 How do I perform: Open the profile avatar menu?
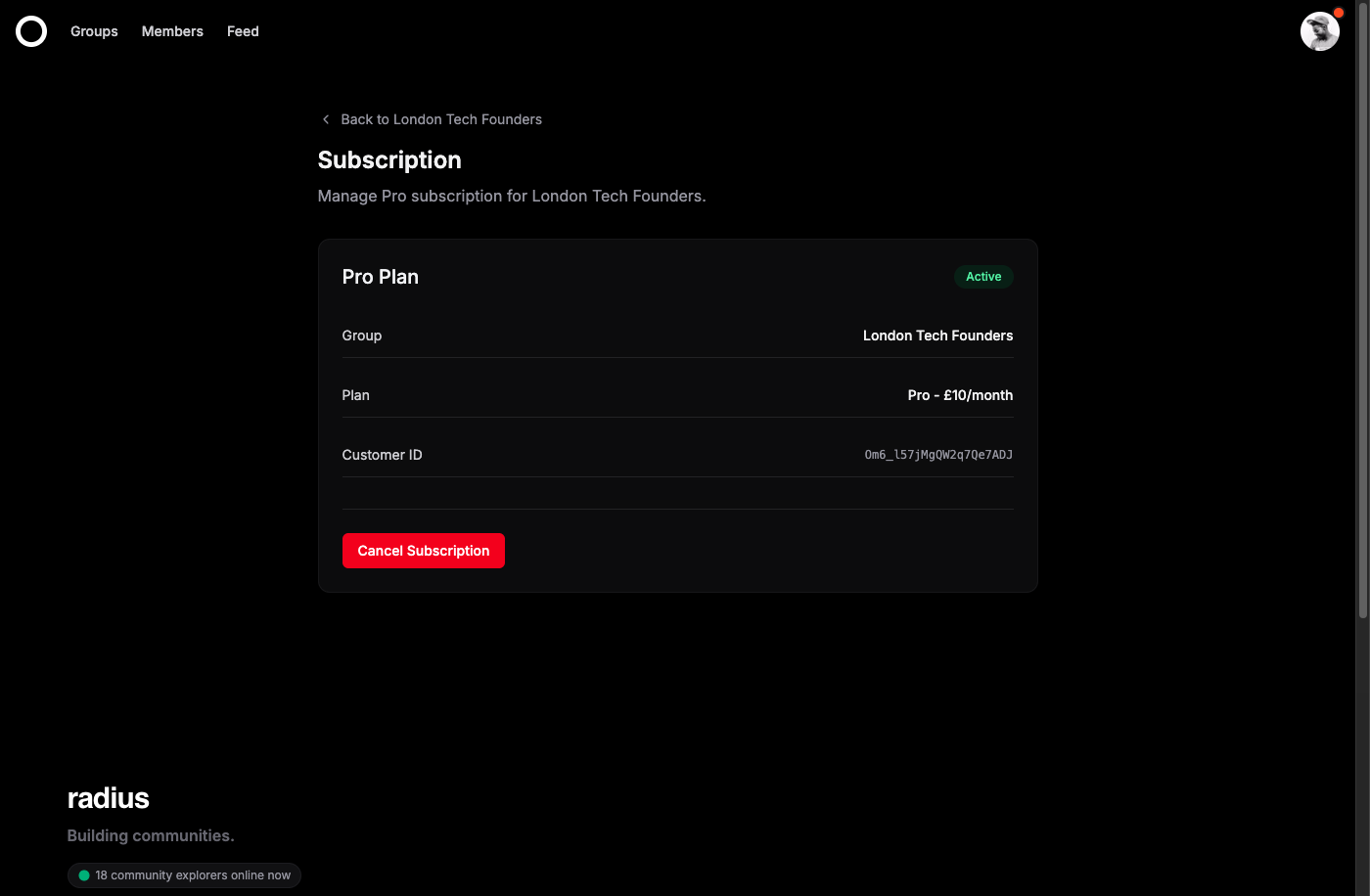(x=1319, y=30)
